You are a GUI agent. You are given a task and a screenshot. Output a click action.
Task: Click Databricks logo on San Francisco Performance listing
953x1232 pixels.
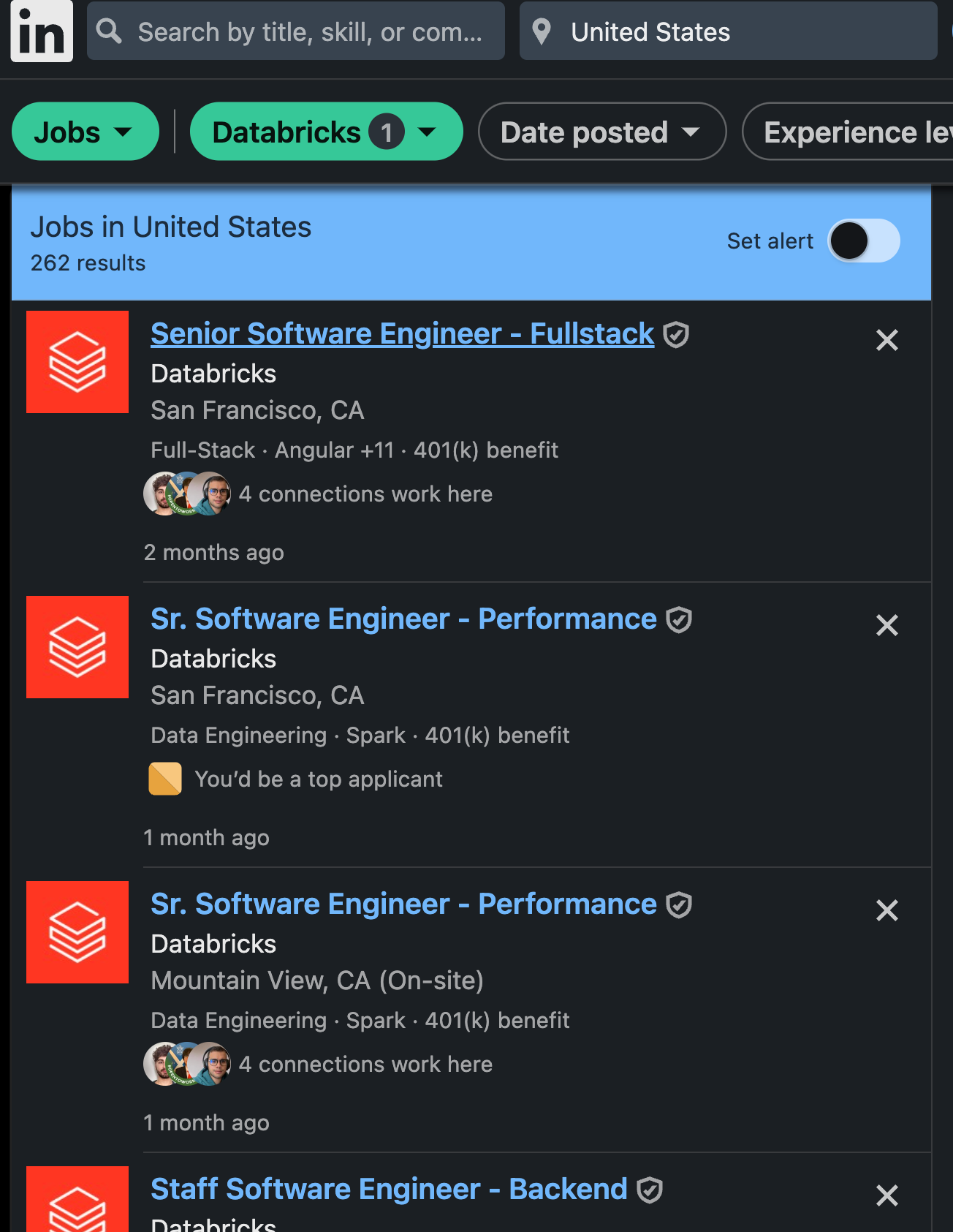[x=77, y=647]
